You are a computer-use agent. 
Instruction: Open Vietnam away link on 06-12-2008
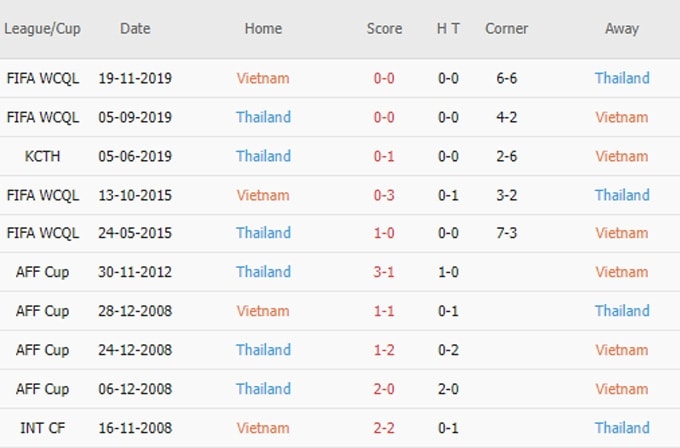click(622, 389)
